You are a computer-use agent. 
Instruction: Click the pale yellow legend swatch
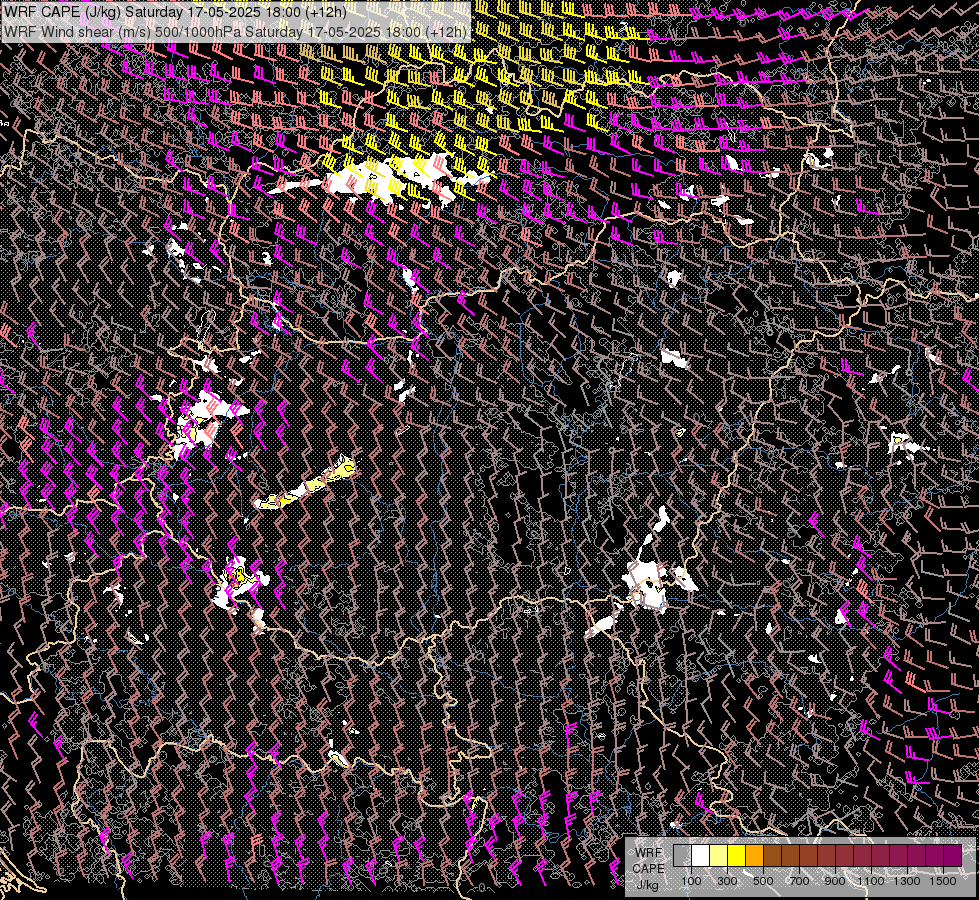[718, 855]
